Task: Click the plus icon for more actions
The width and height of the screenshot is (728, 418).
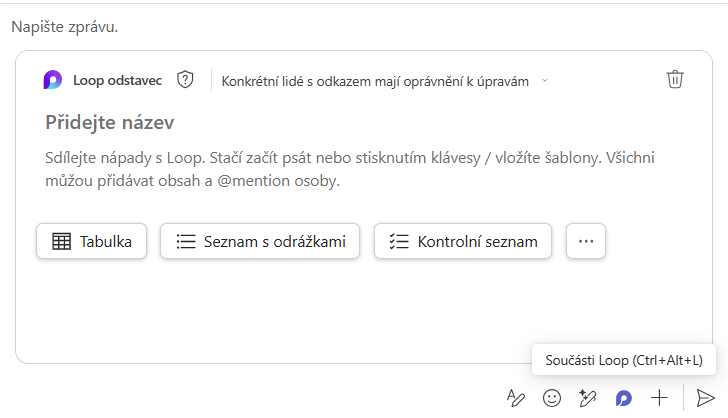Action: [659, 397]
